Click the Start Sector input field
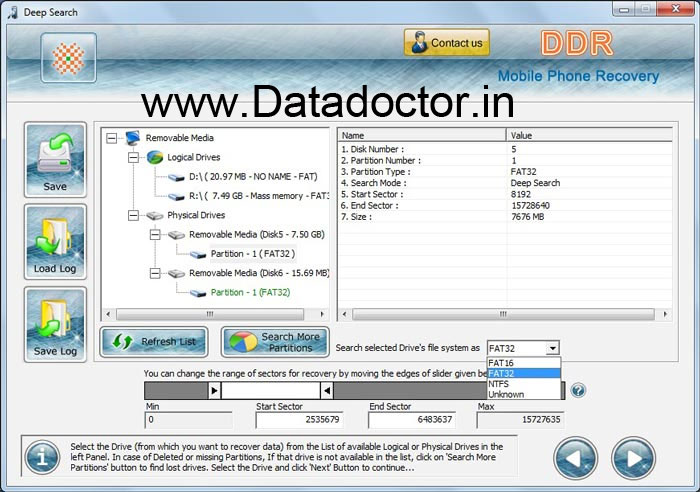This screenshot has height=492, width=700. 299,420
